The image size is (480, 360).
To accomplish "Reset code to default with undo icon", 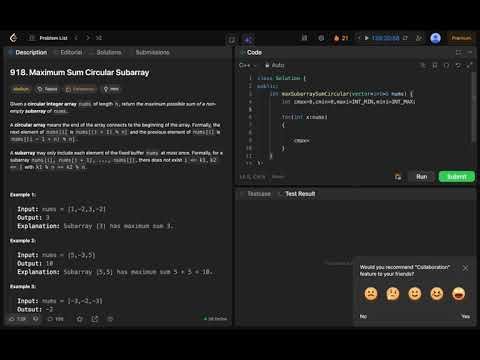I will [458, 65].
